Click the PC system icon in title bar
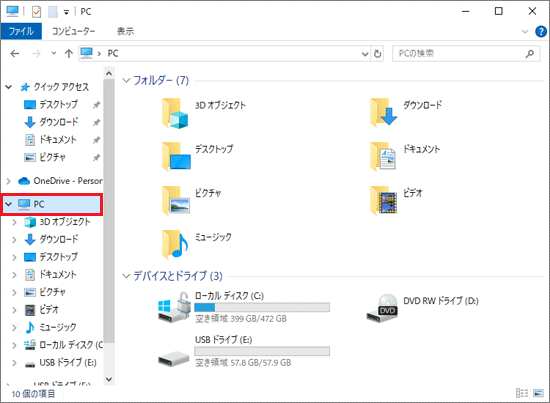This screenshot has width=550, height=403. (13, 11)
